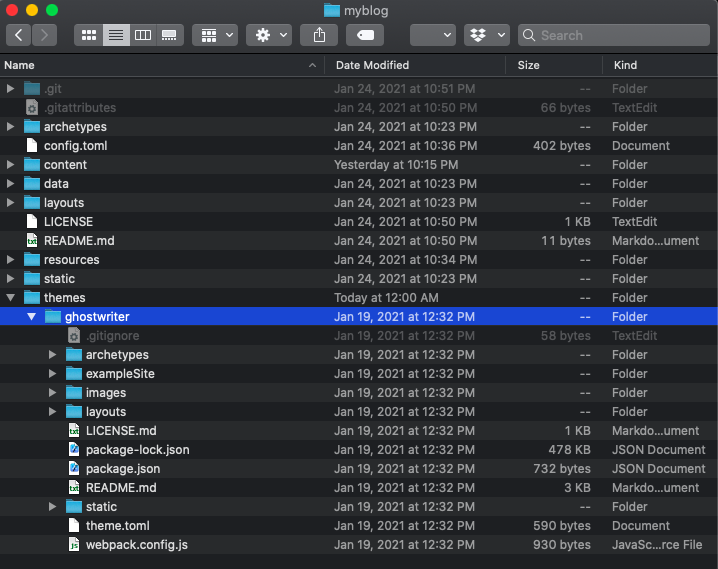Click the 'Yesterday at 10:15 PM' date

(x=396, y=164)
